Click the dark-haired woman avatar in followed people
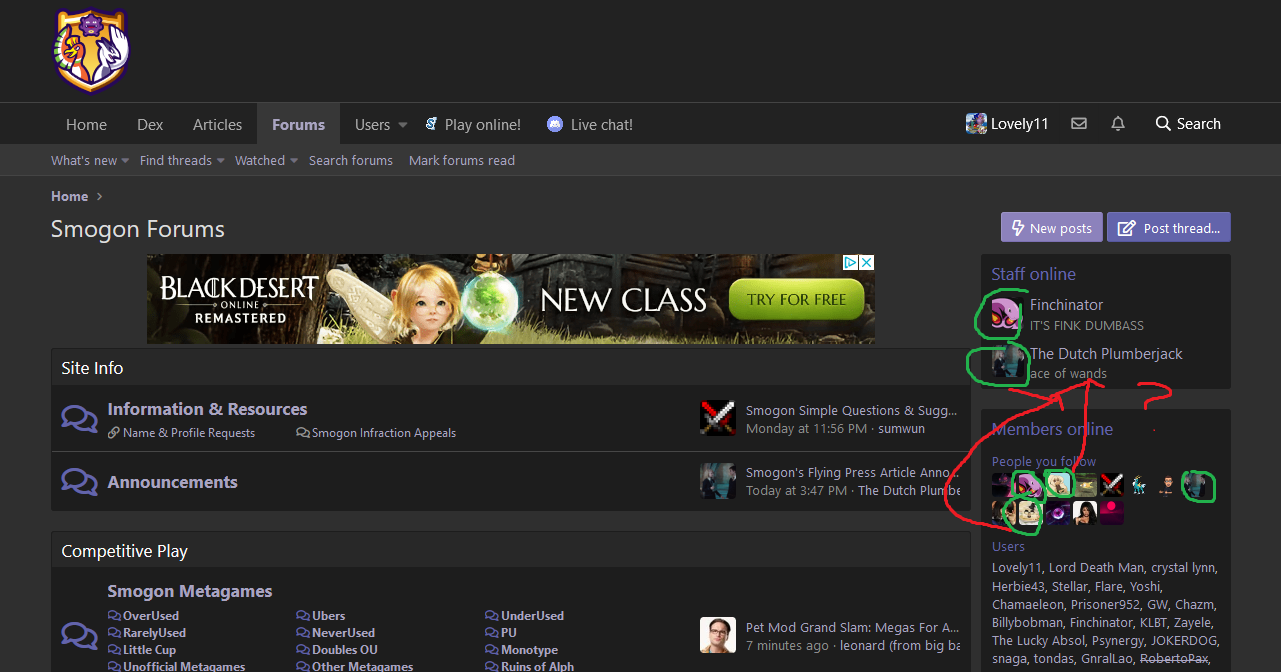The image size is (1281, 672). [1085, 513]
